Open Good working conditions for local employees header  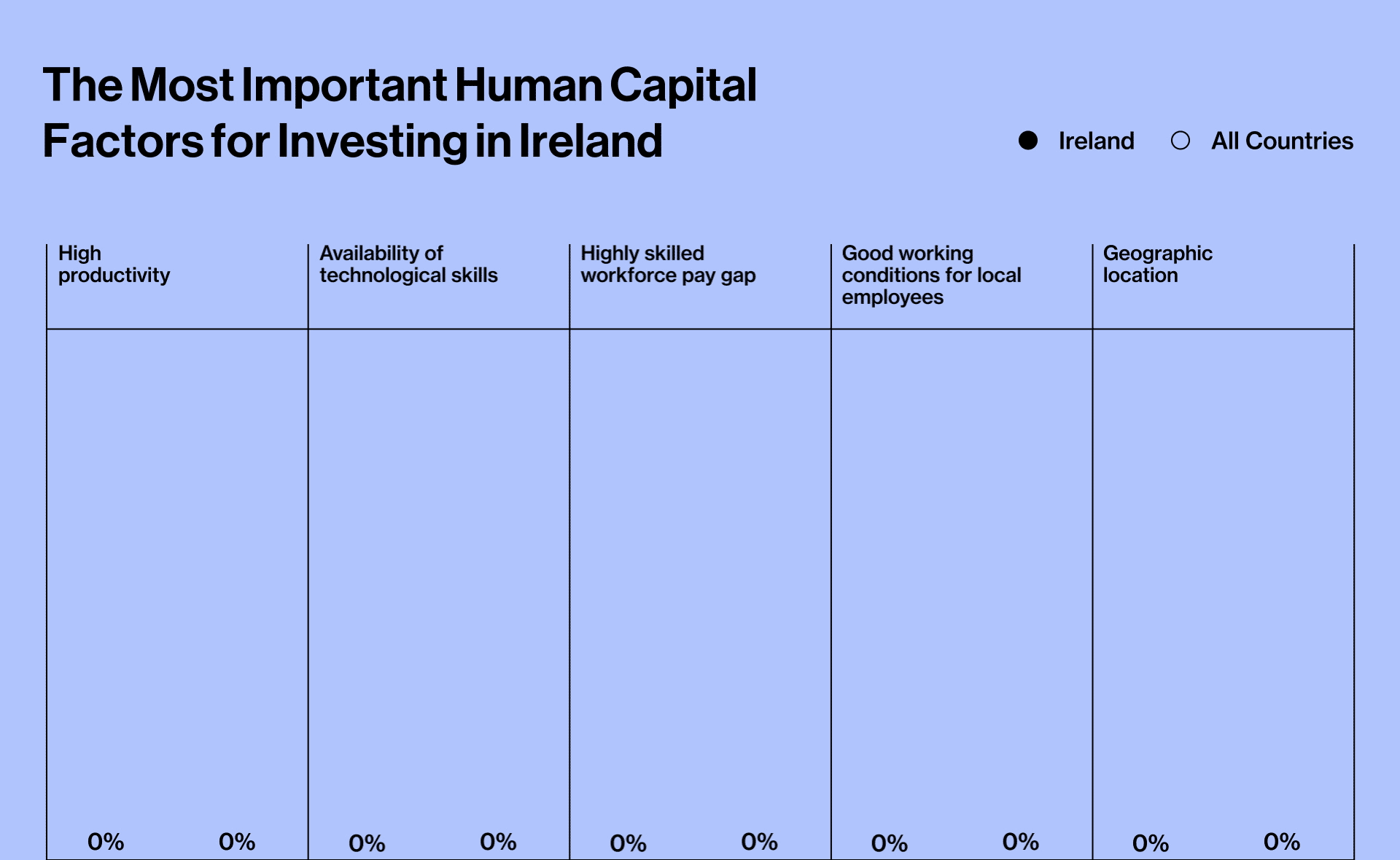(x=931, y=275)
